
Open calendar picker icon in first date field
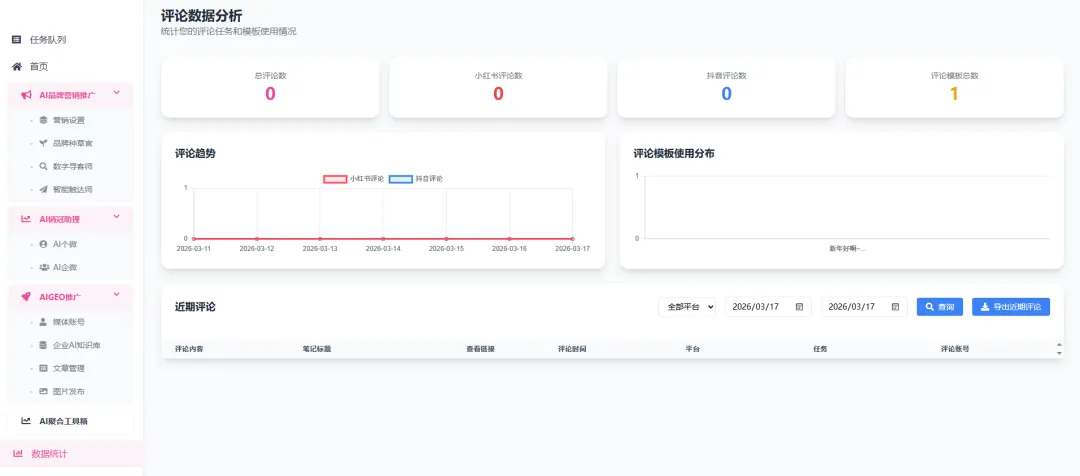[x=800, y=307]
